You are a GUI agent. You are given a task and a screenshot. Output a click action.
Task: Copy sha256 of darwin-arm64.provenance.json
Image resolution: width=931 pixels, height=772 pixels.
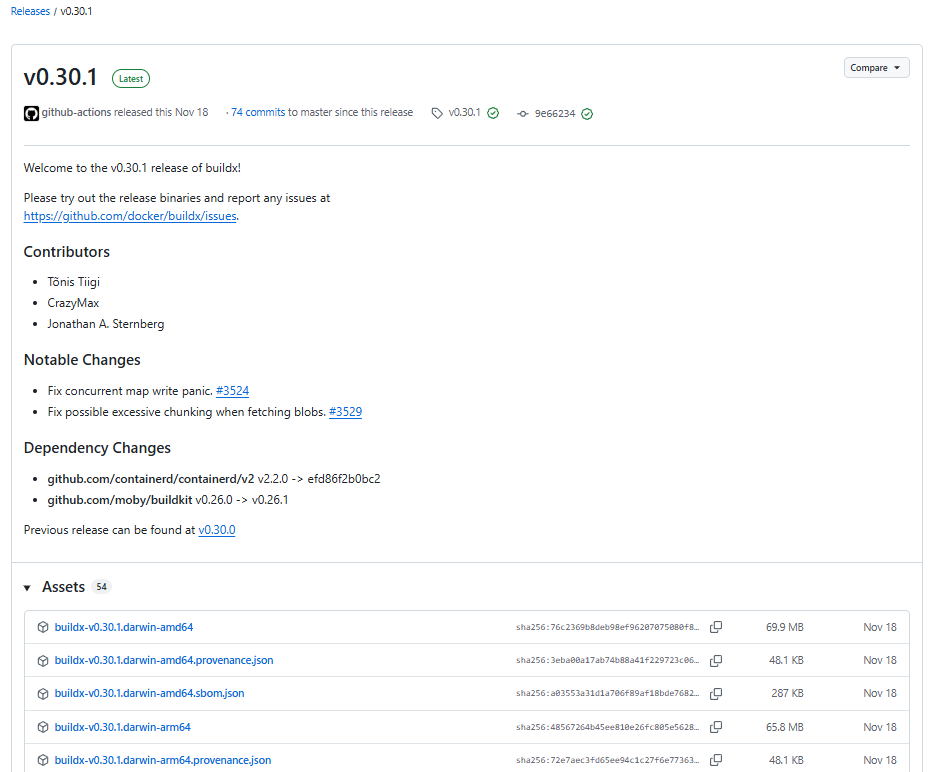[716, 760]
